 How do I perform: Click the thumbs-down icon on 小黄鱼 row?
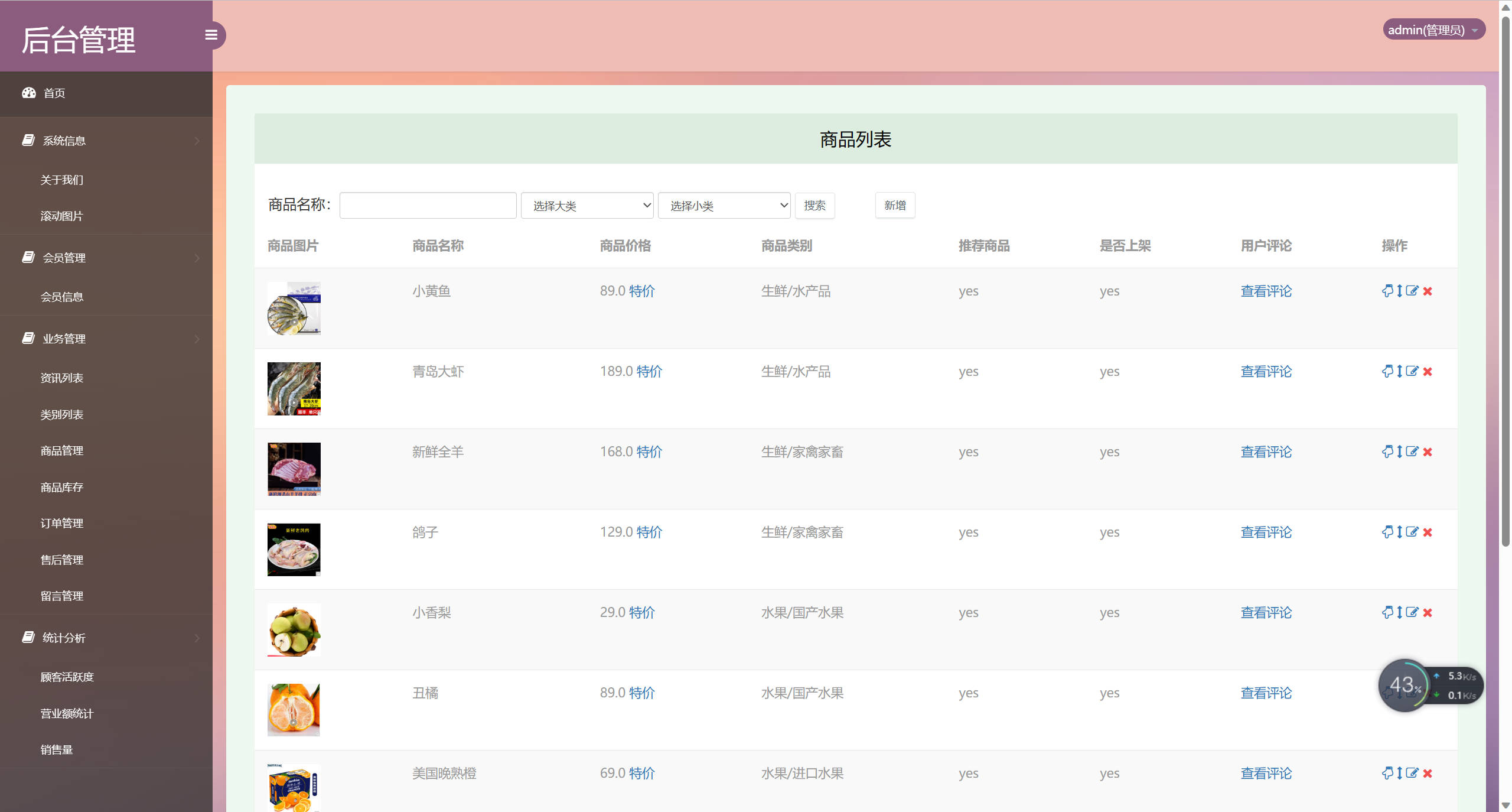point(1387,291)
